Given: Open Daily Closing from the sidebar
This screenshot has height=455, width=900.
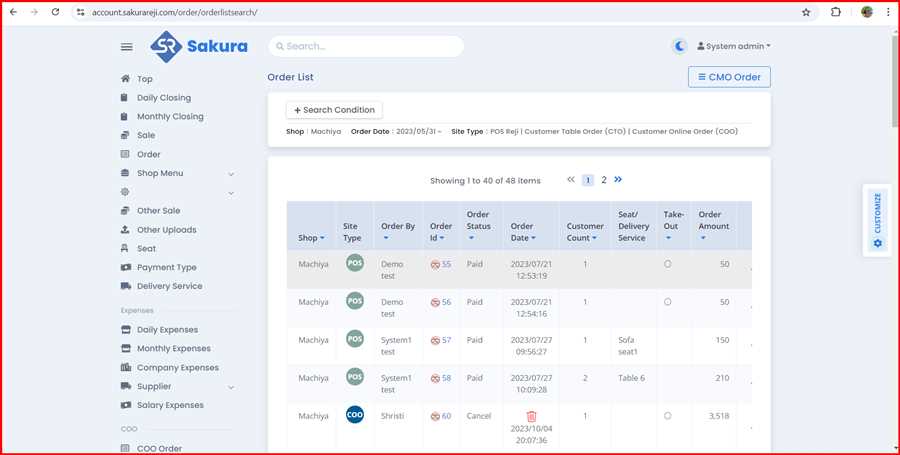Looking at the screenshot, I should [x=163, y=98].
